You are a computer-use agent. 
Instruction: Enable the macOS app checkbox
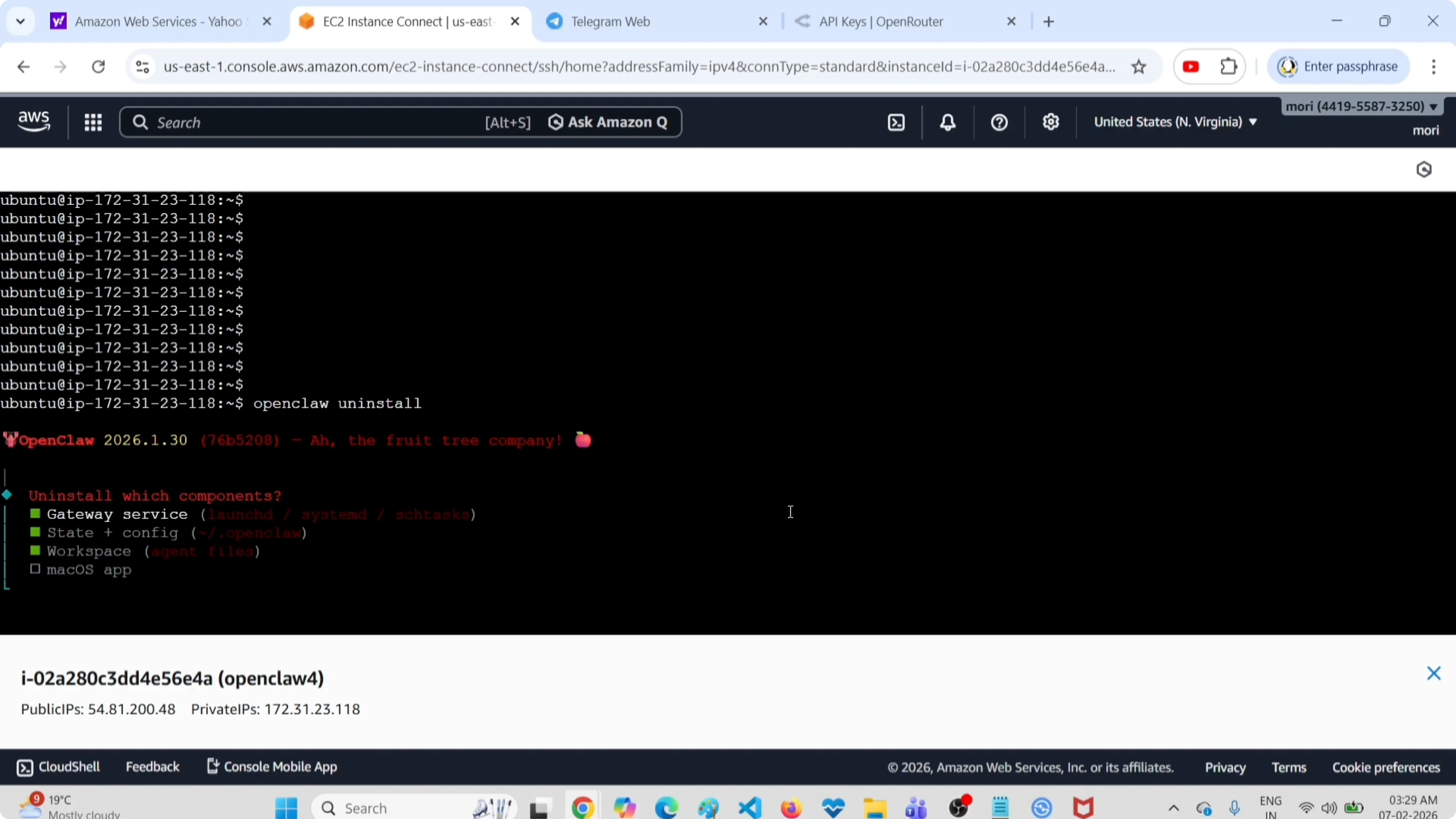pos(35,569)
